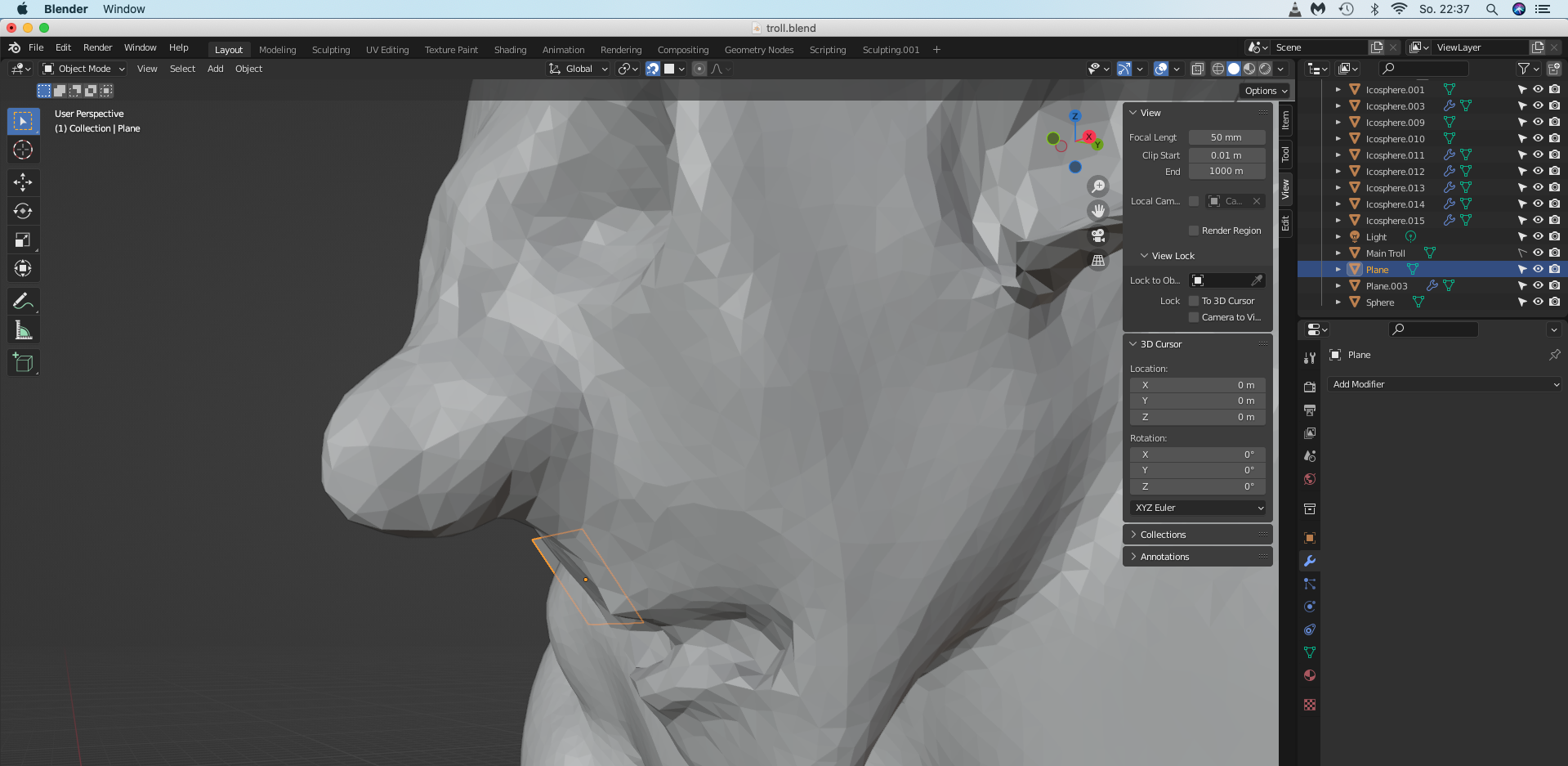Image resolution: width=1568 pixels, height=766 pixels.
Task: Open the Texture properties tab icon
Action: (1310, 705)
